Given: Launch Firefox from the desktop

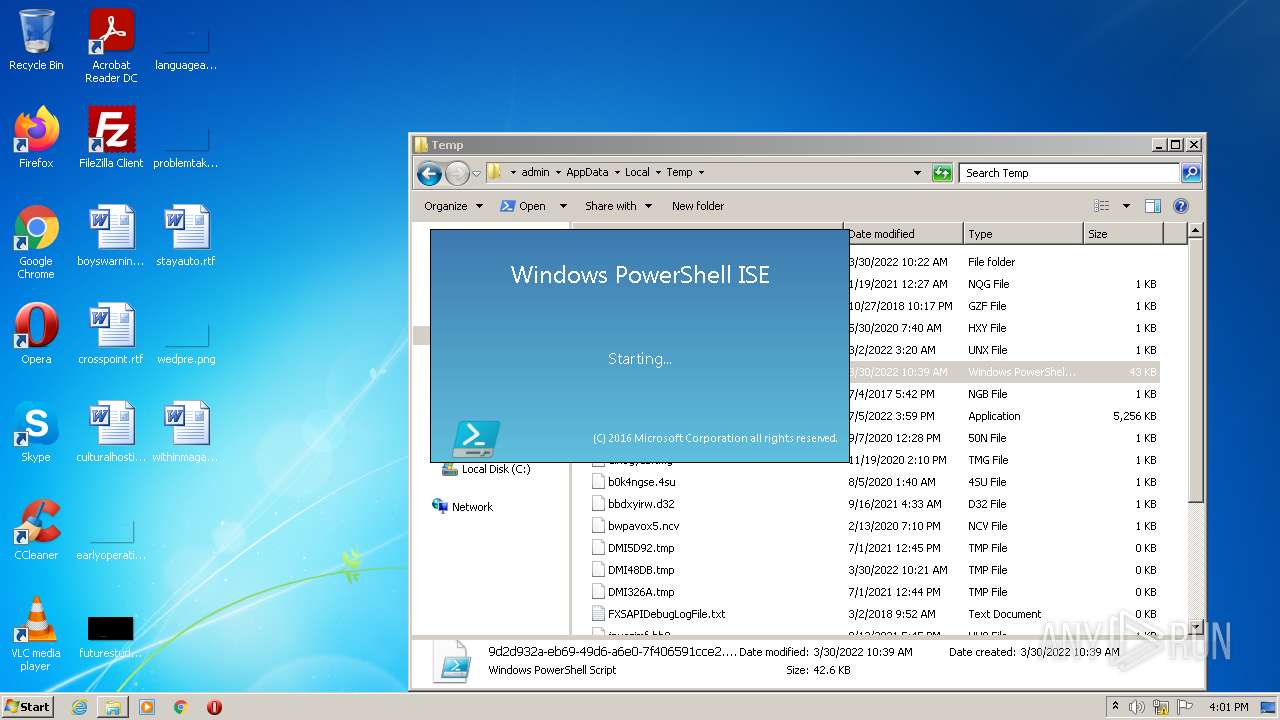Looking at the screenshot, I should click(x=36, y=138).
